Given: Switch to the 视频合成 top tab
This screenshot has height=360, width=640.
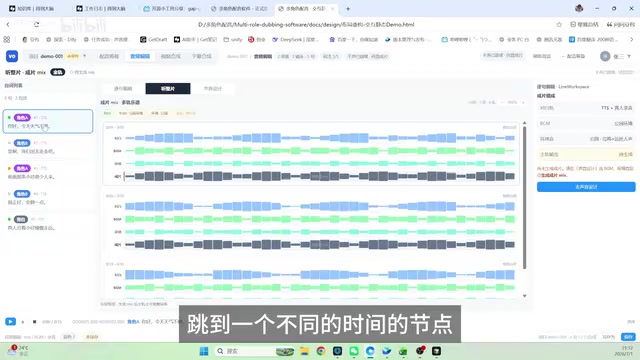Looking at the screenshot, I should [x=171, y=56].
